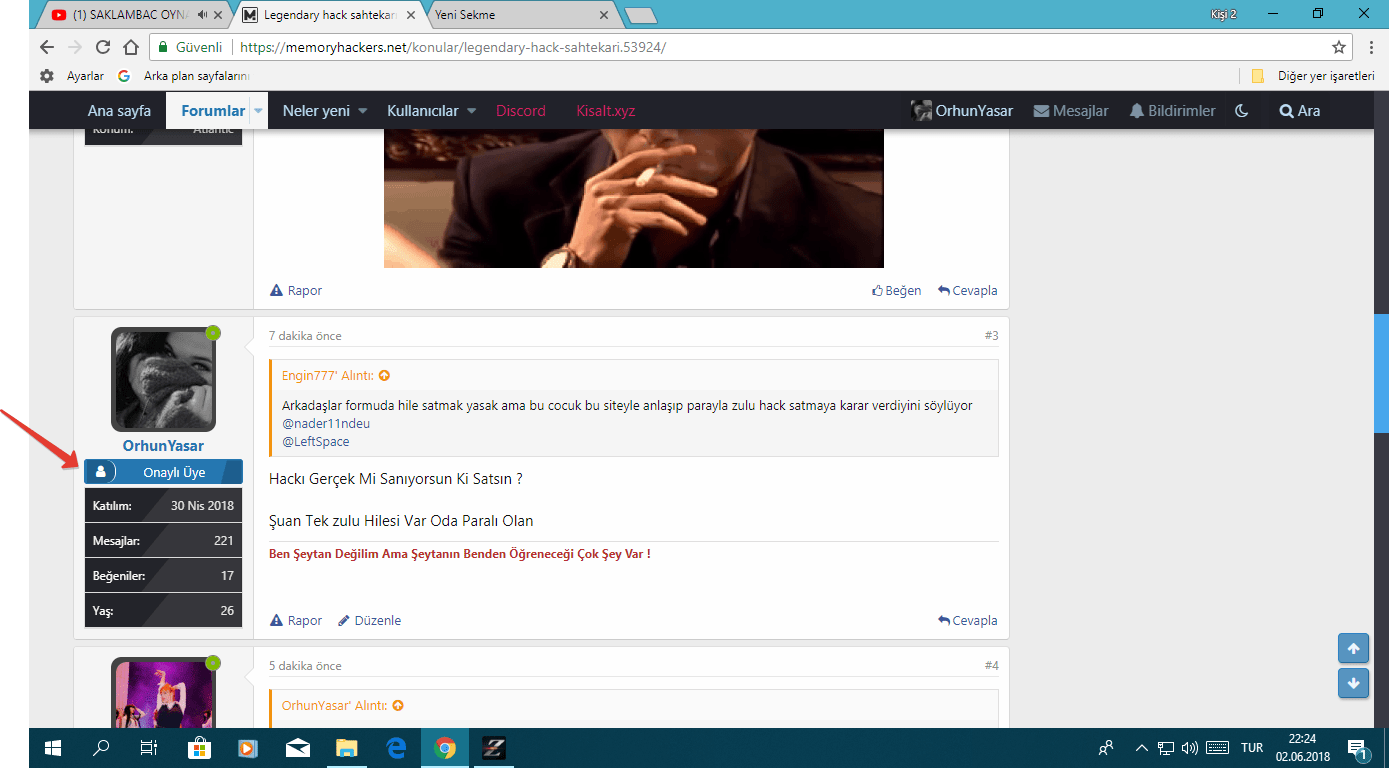Open OrhunYasar username link in post

[163, 446]
